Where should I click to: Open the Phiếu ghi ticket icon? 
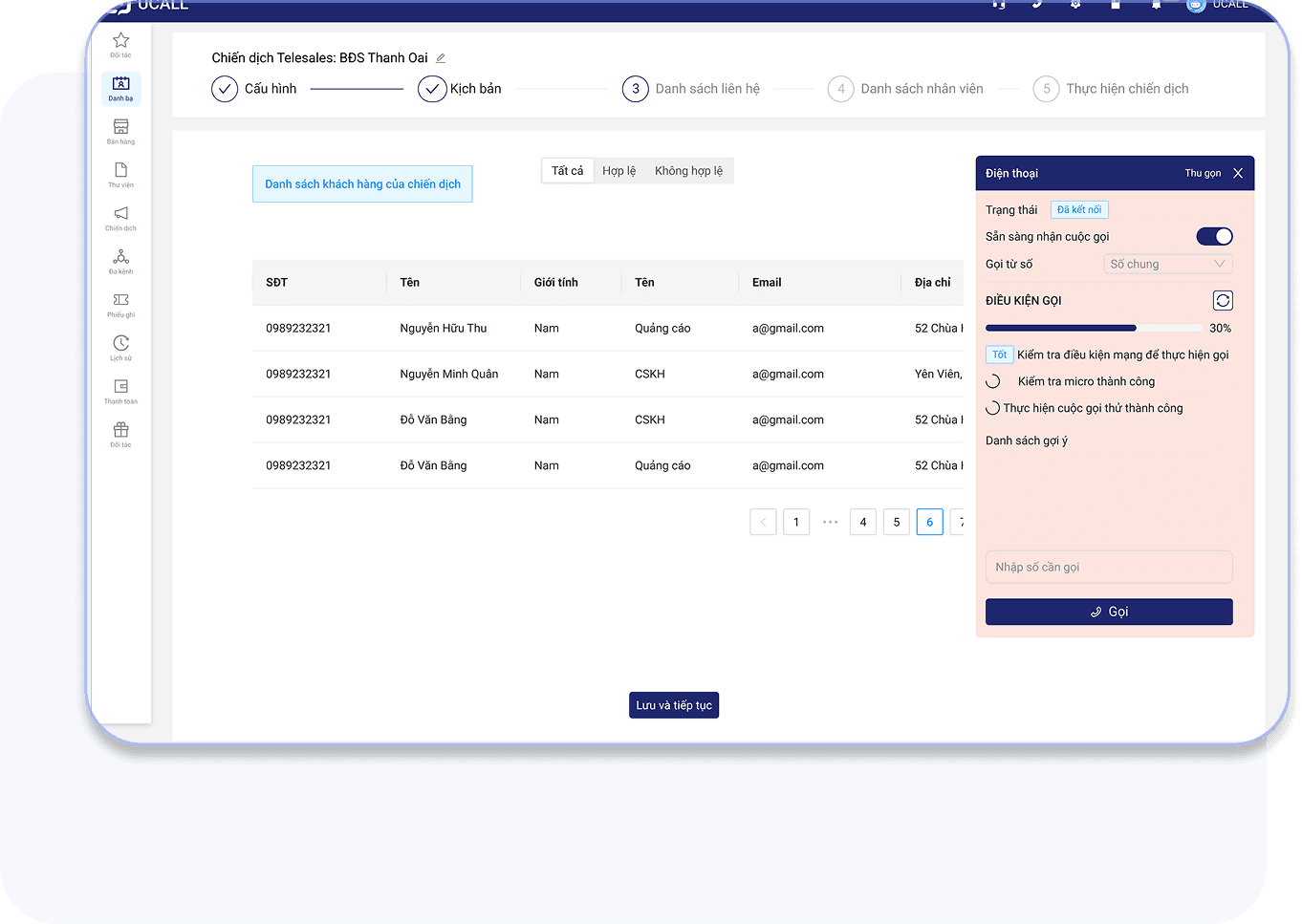coord(120,305)
